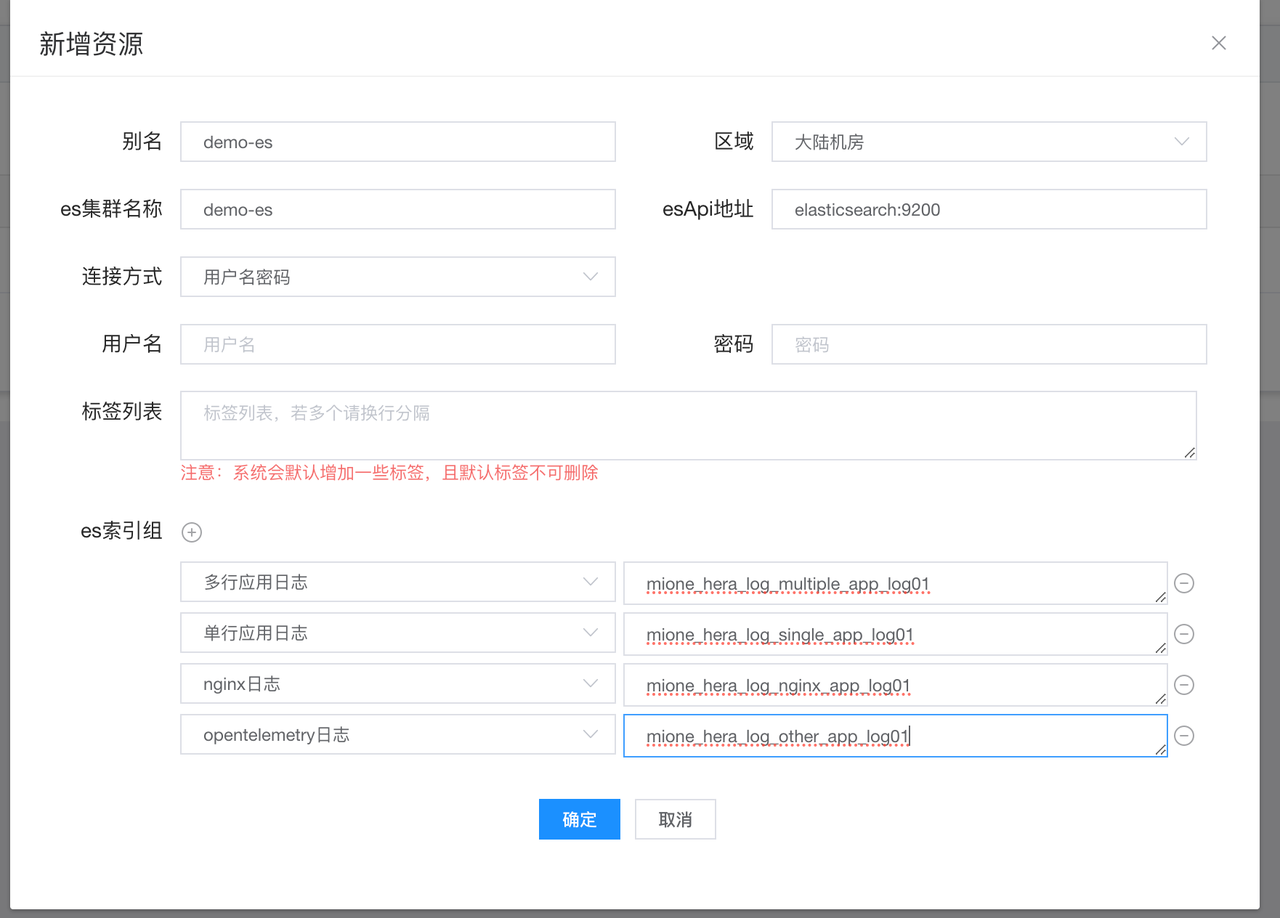Click the esApi地址 label
Viewport: 1280px width, 918px height.
708,210
